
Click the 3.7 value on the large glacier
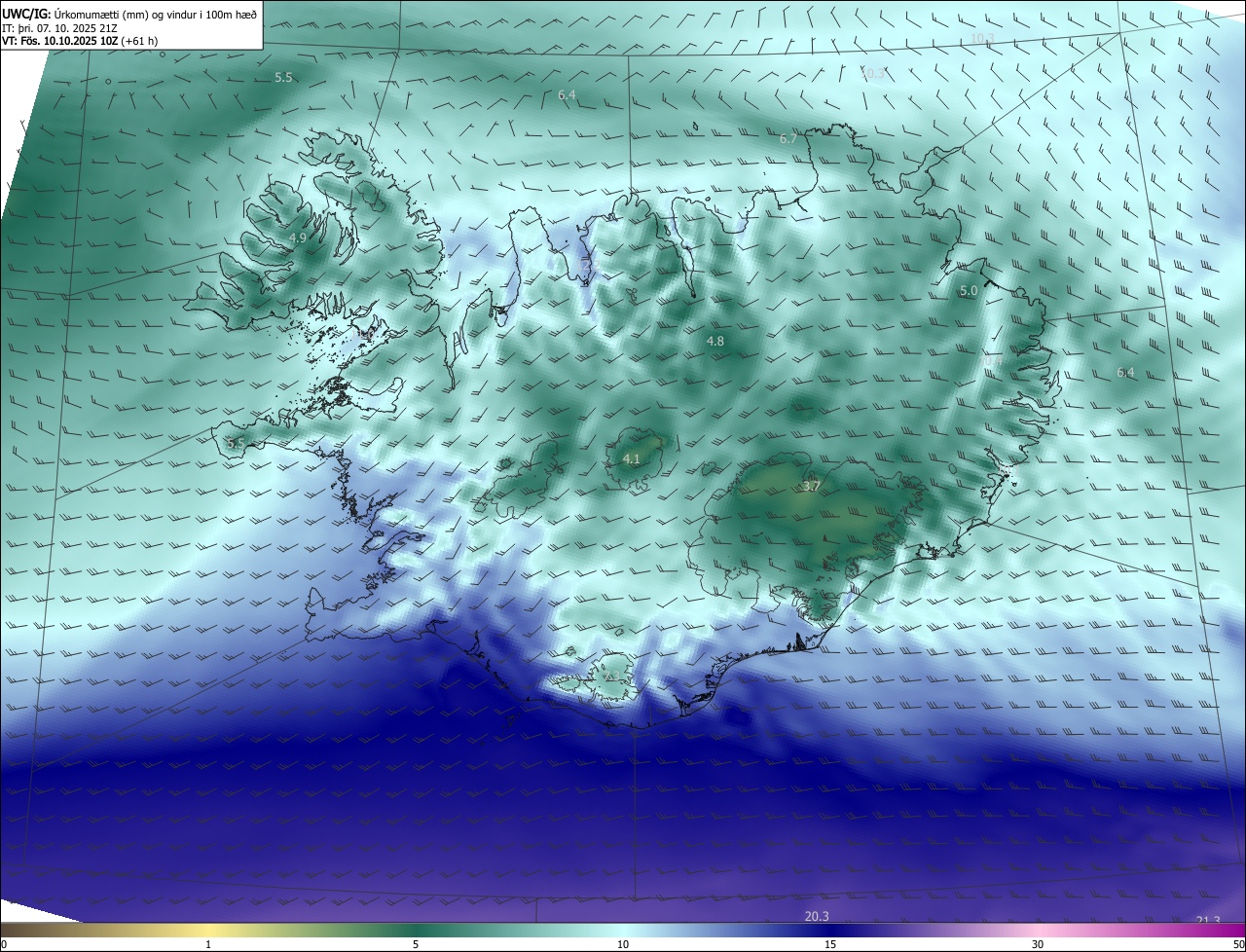(812, 487)
